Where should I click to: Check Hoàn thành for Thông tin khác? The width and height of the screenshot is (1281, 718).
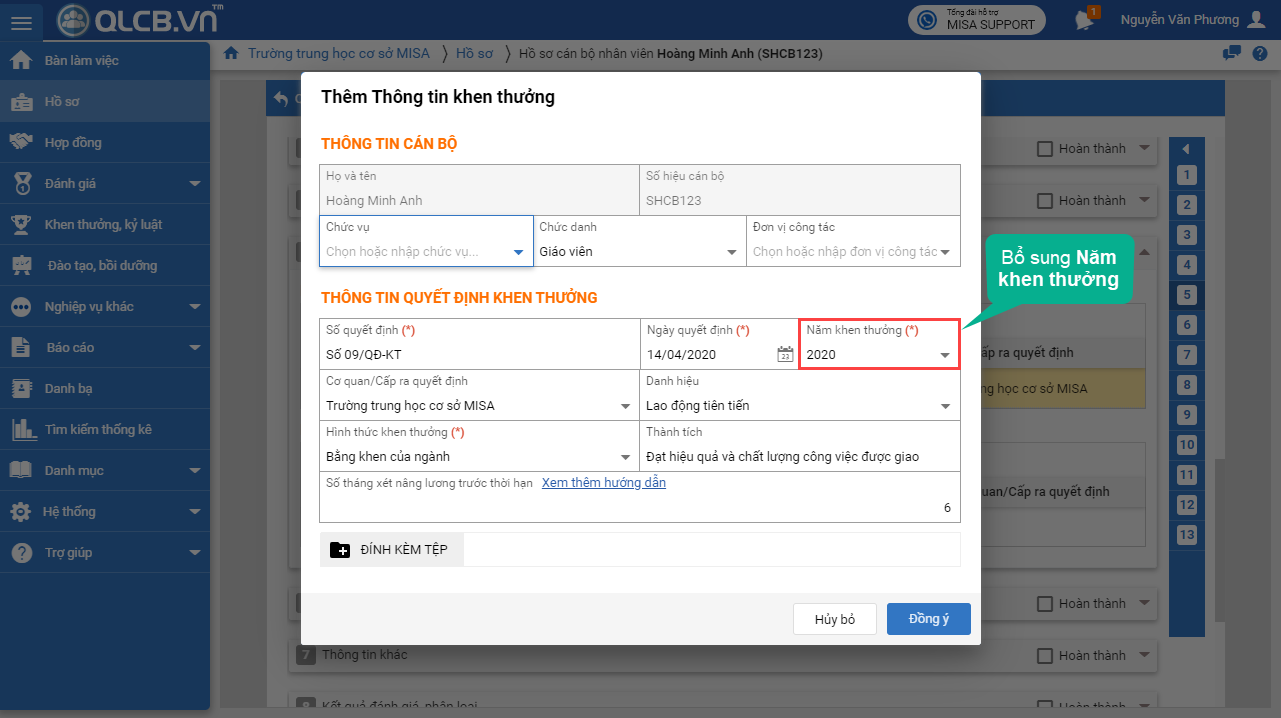1045,656
